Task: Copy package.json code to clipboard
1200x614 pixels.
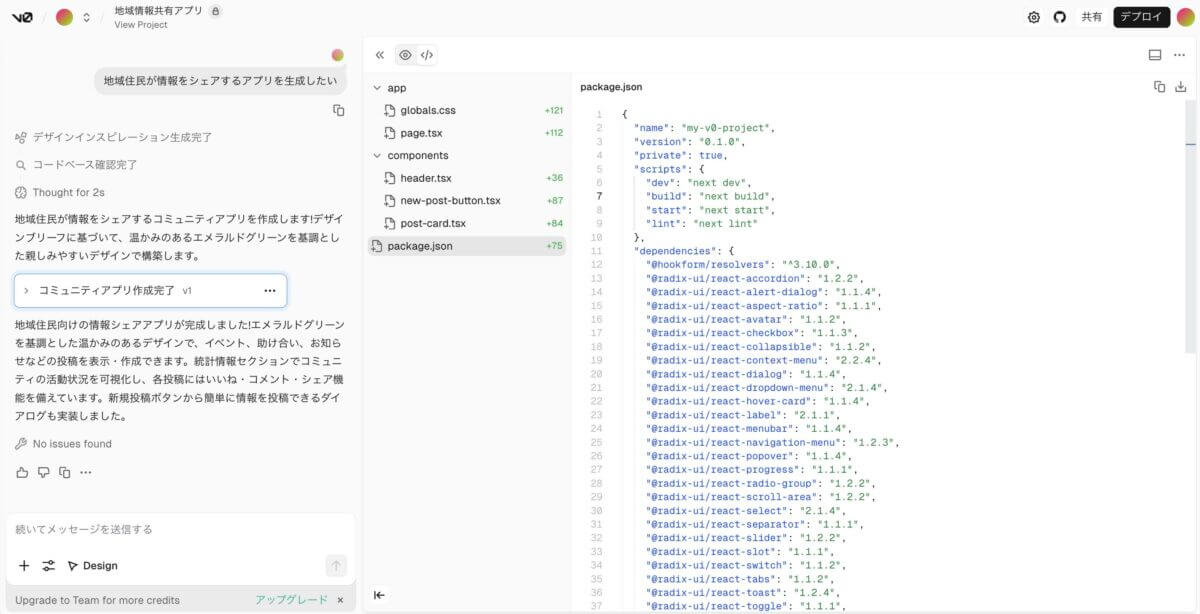Action: click(x=1159, y=87)
